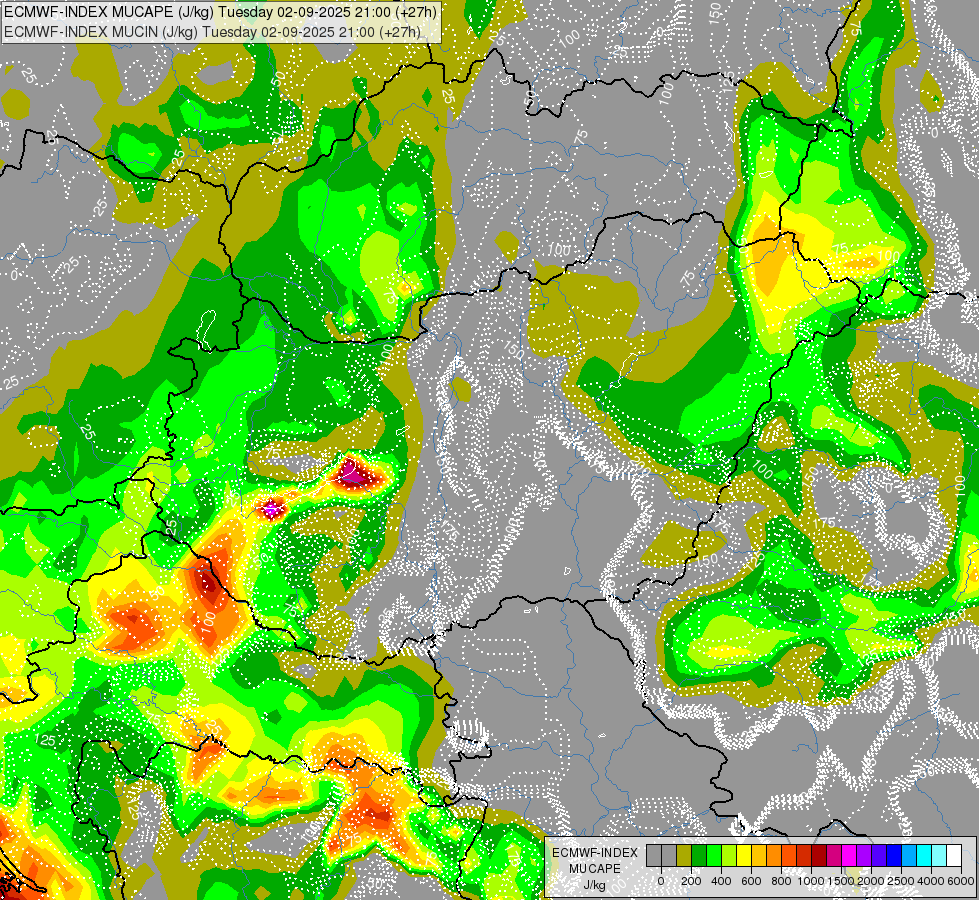The image size is (979, 900).
Task: Click the MUCAPE title line at top
Action: pyautogui.click(x=220, y=11)
